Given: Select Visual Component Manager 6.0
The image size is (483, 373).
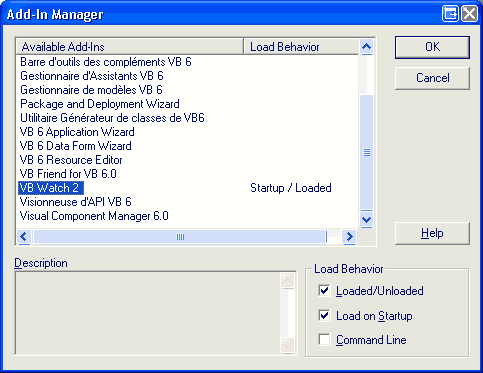Looking at the screenshot, I should click(x=94, y=216).
